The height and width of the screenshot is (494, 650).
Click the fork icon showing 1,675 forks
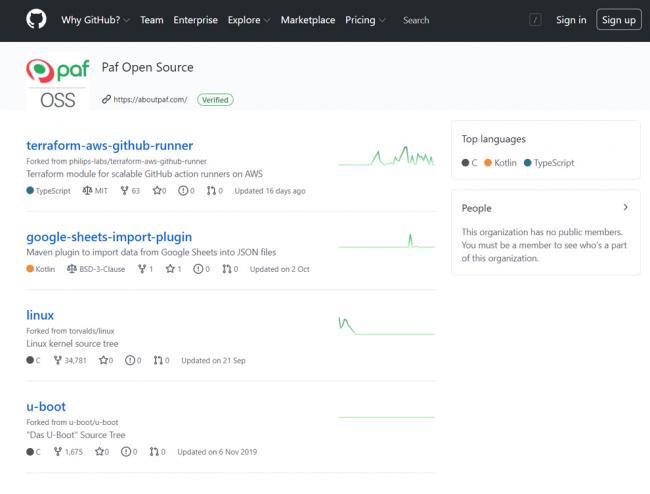click(x=58, y=452)
